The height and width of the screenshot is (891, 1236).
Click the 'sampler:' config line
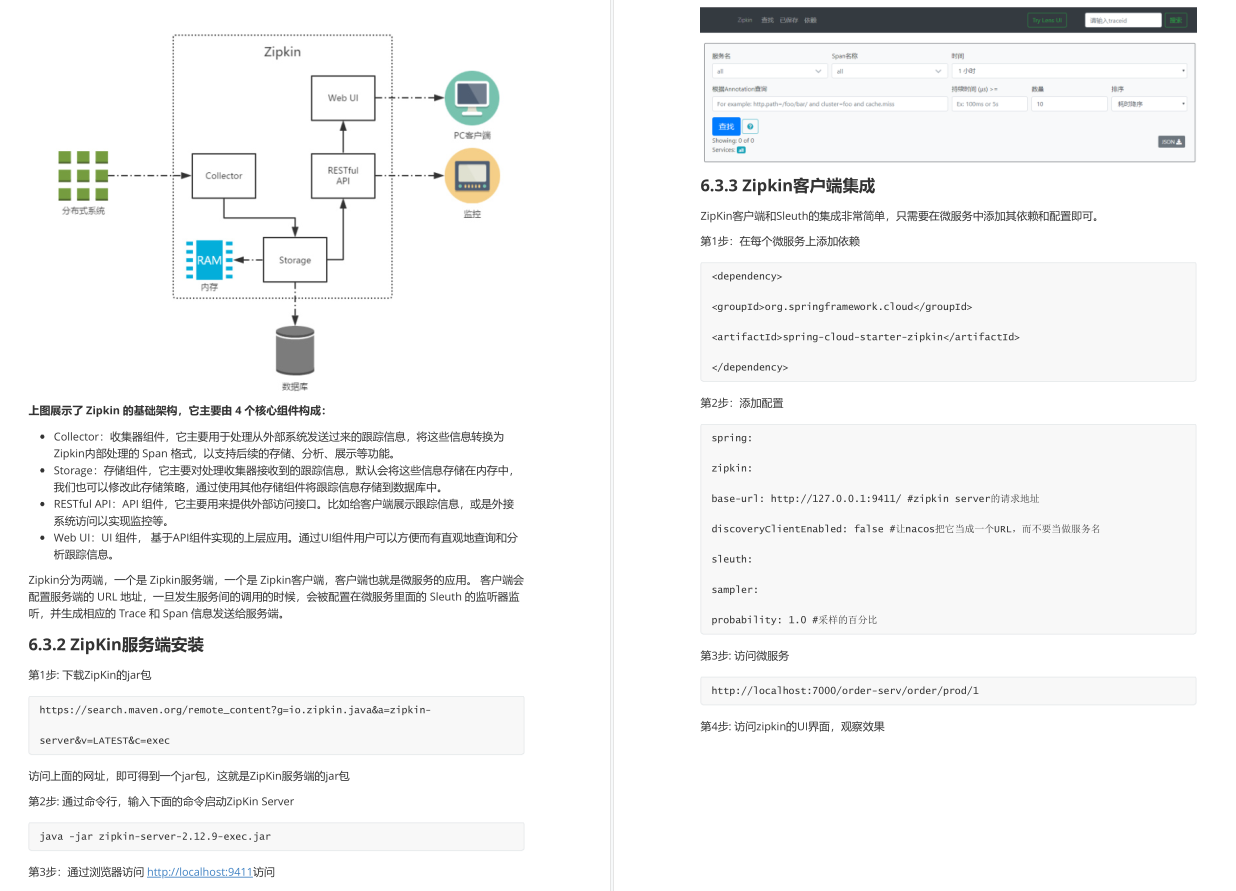[735, 589]
